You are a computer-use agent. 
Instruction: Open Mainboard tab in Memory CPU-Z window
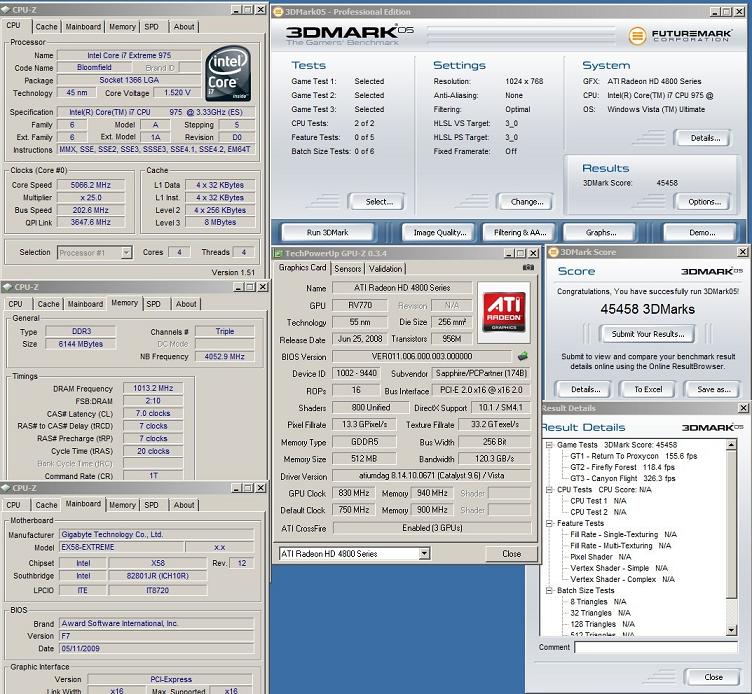85,304
